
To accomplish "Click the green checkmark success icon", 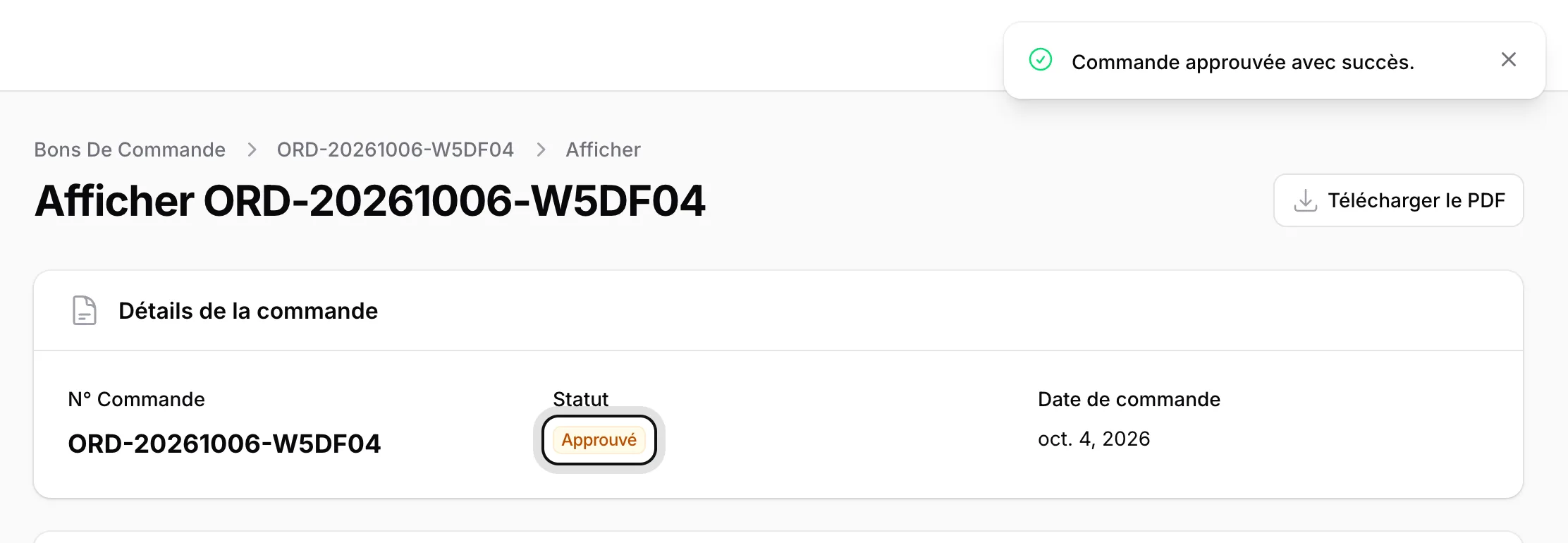I will pos(1041,60).
